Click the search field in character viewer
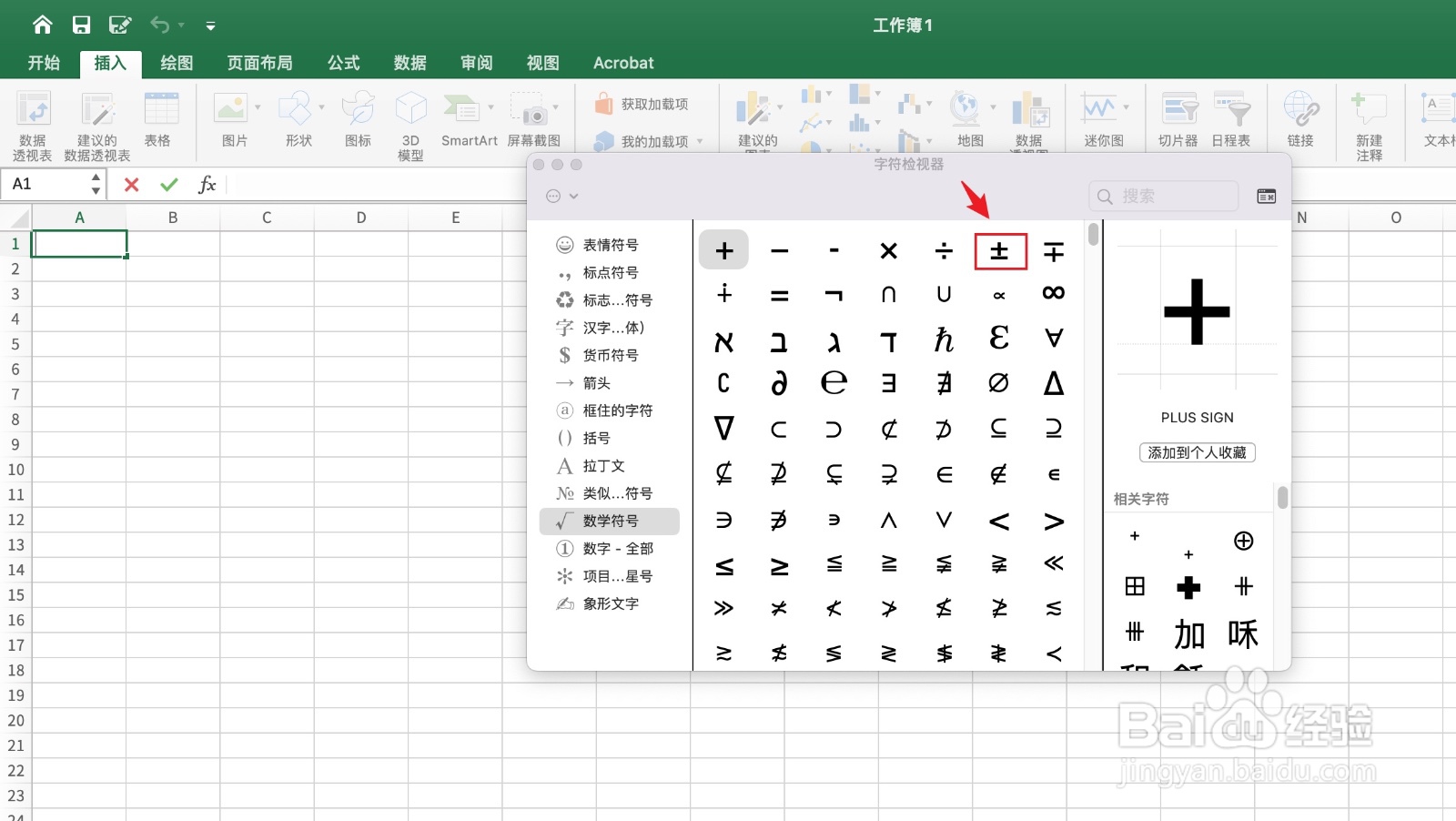Viewport: 1456px width, 821px height. click(1164, 196)
